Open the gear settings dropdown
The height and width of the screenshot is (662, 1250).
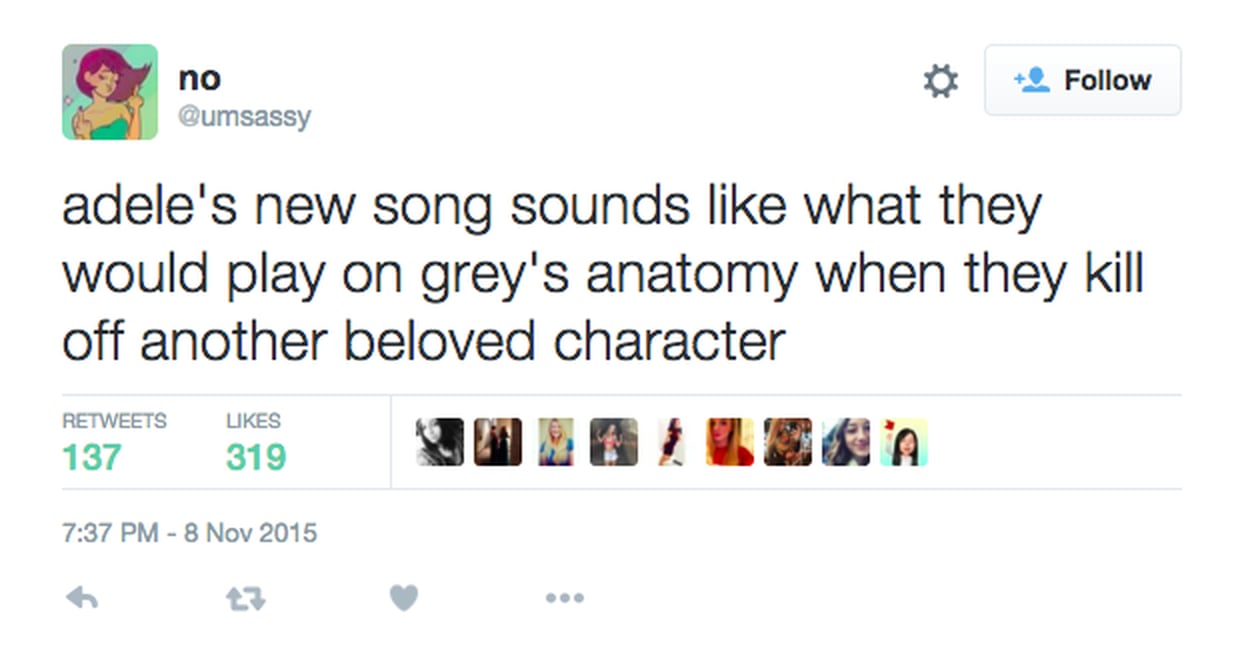940,81
